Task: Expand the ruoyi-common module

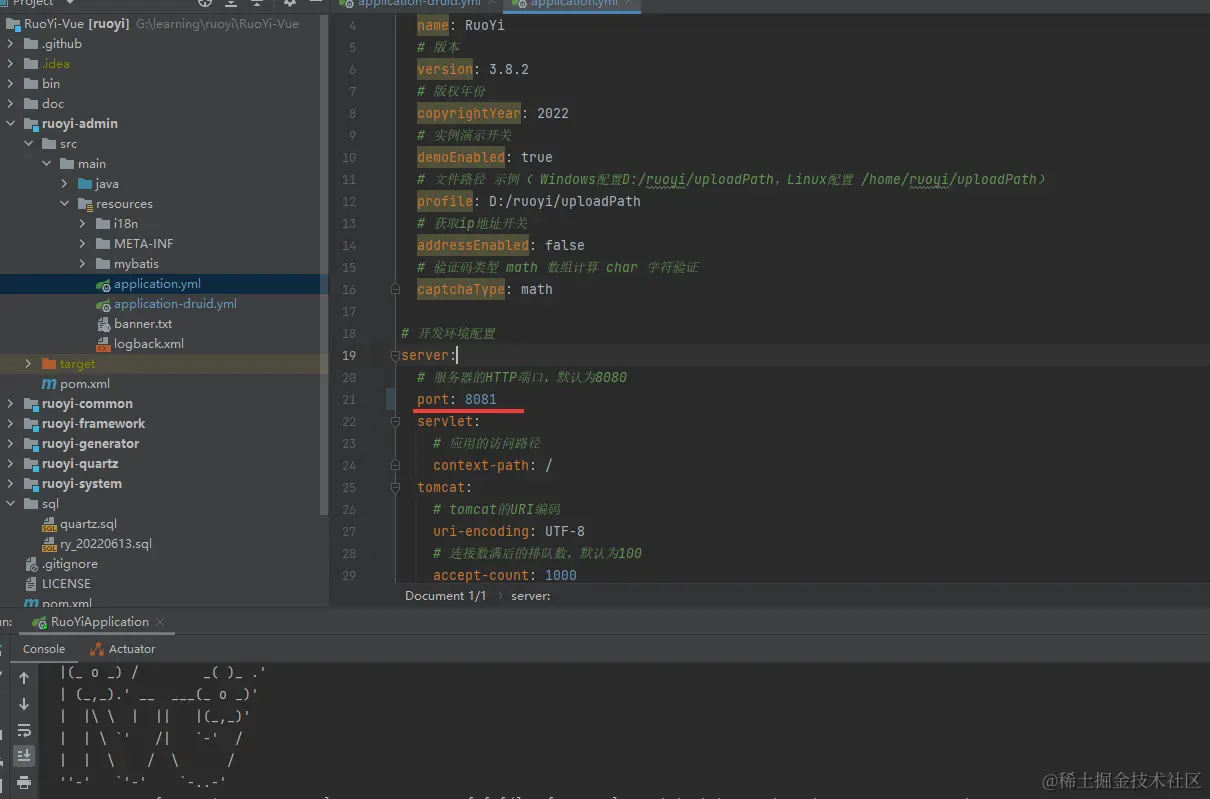Action: coord(10,404)
